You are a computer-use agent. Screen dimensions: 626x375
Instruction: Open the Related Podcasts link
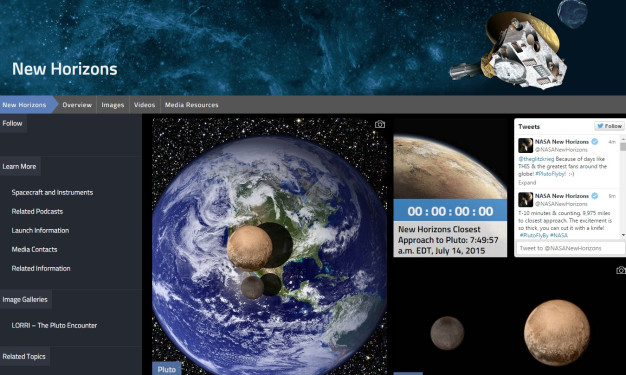tap(37, 211)
